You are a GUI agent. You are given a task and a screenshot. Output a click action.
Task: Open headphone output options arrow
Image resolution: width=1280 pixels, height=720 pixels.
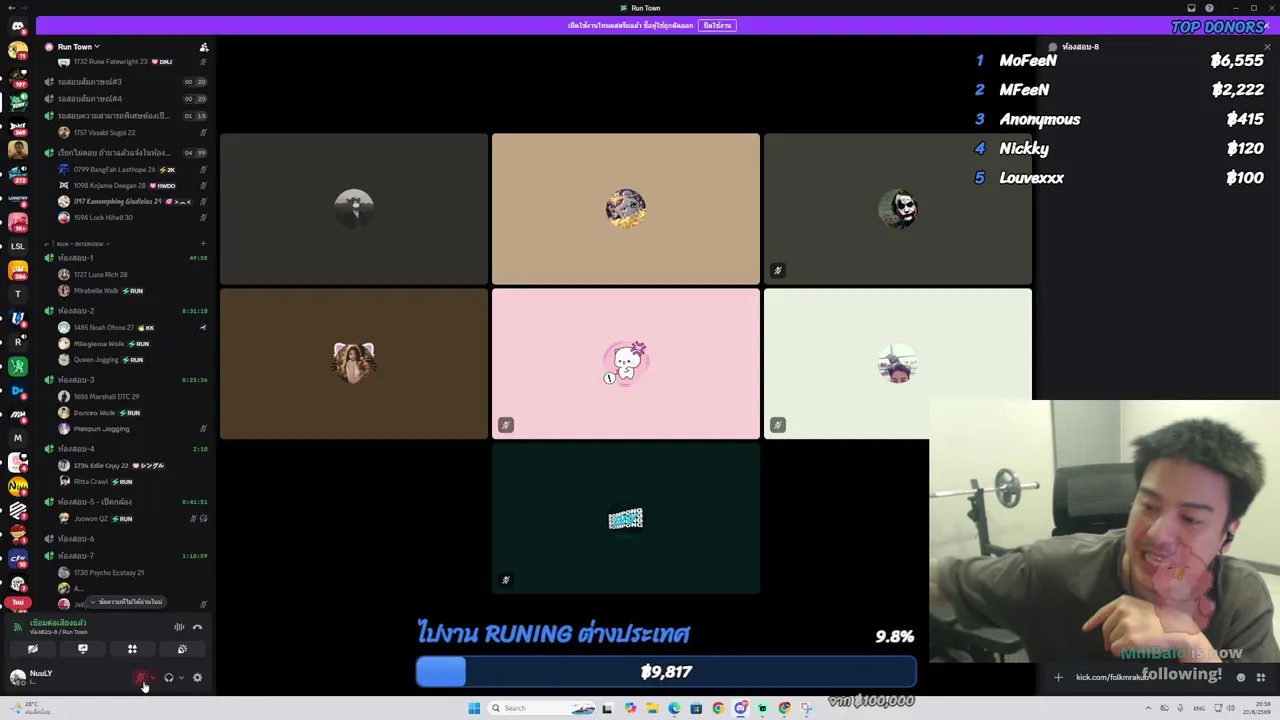180,678
